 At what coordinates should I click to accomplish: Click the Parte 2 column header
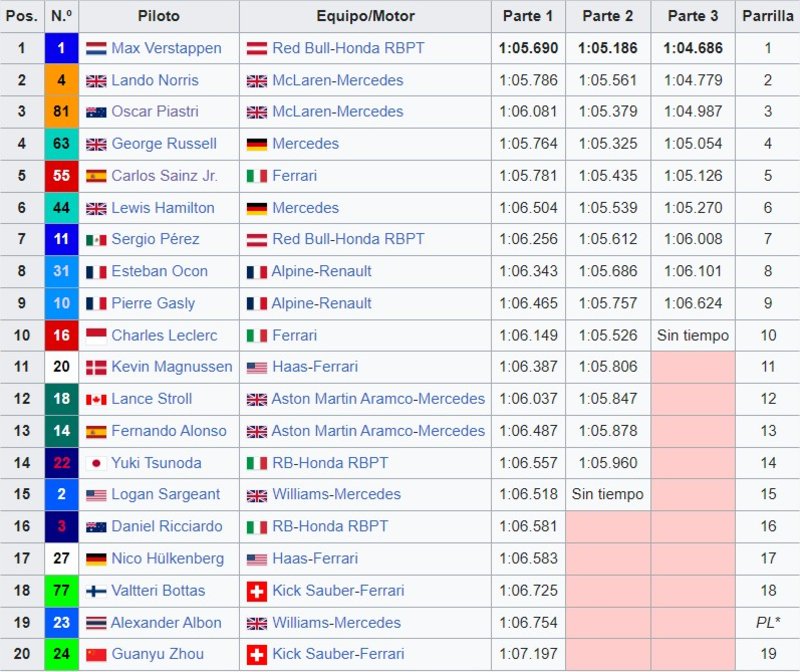click(608, 16)
